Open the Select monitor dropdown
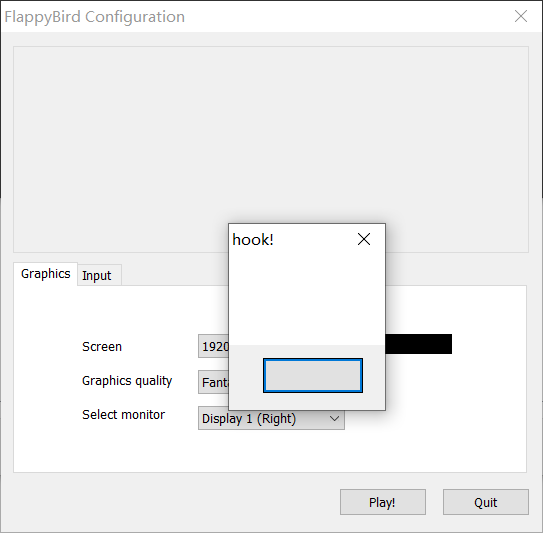The height and width of the screenshot is (533, 543). click(x=271, y=418)
